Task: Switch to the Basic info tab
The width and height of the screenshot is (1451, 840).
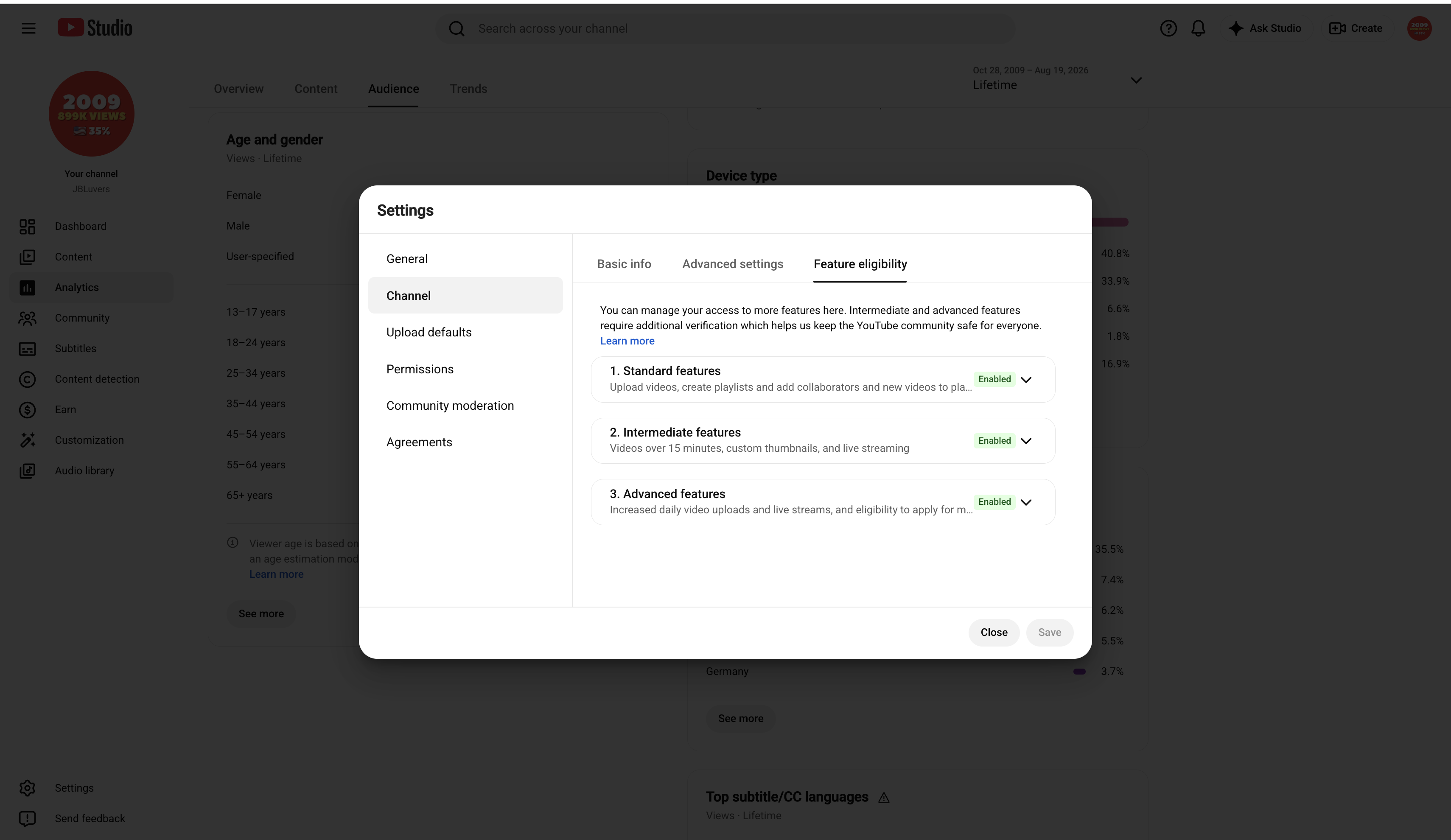Action: click(x=624, y=264)
